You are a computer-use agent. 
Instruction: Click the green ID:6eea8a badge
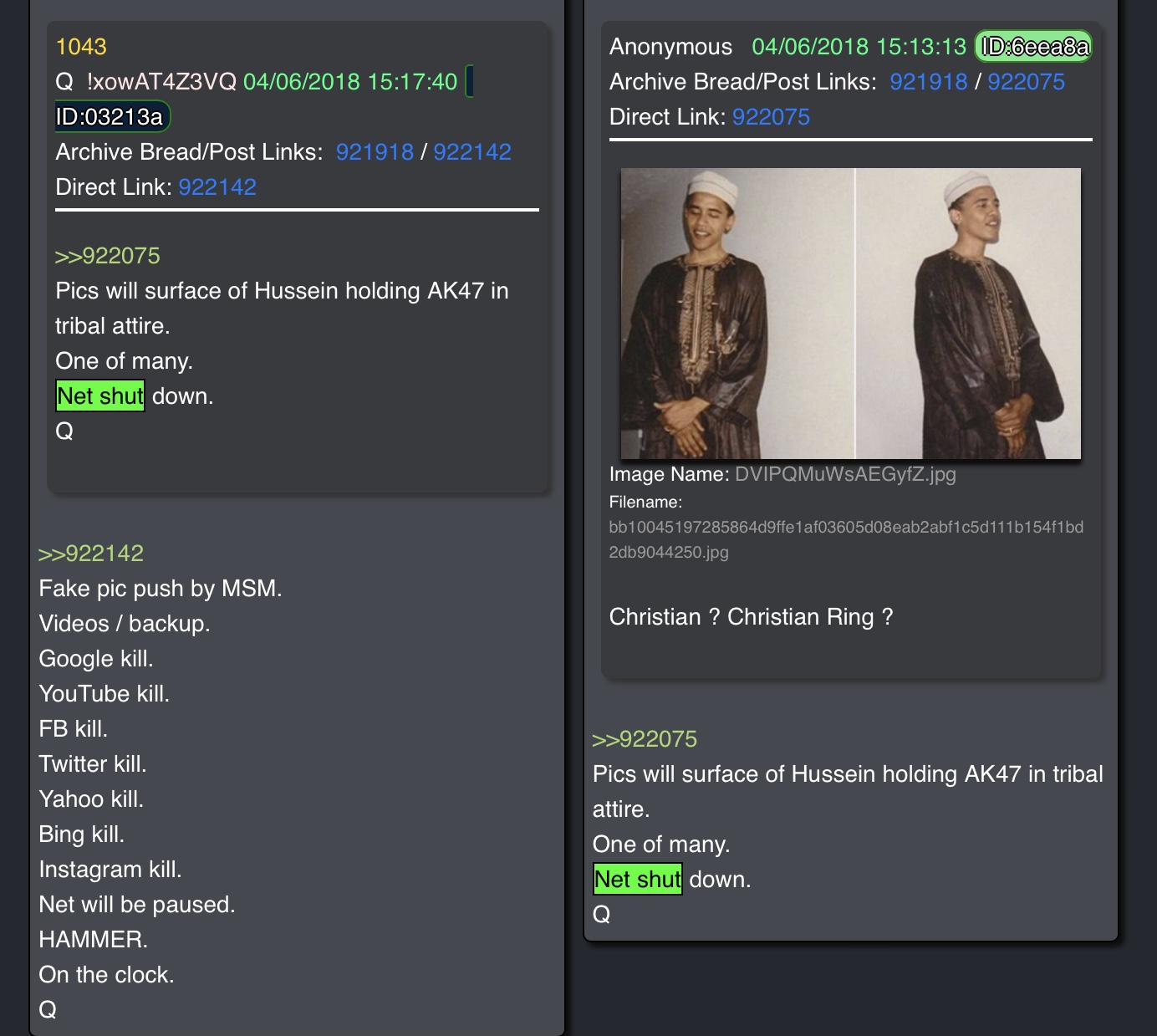(x=1034, y=47)
